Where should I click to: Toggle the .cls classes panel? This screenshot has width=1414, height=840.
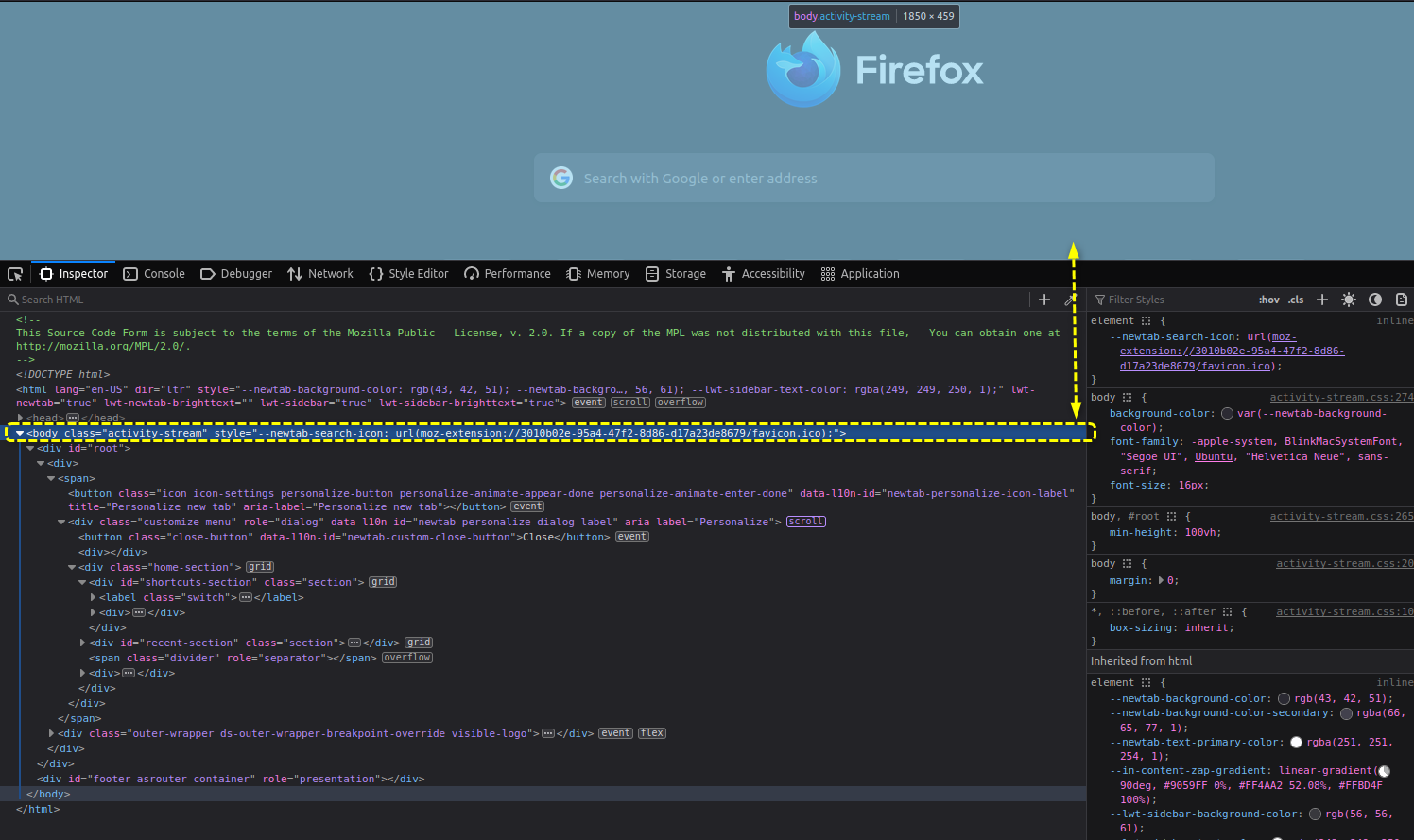[x=1296, y=300]
